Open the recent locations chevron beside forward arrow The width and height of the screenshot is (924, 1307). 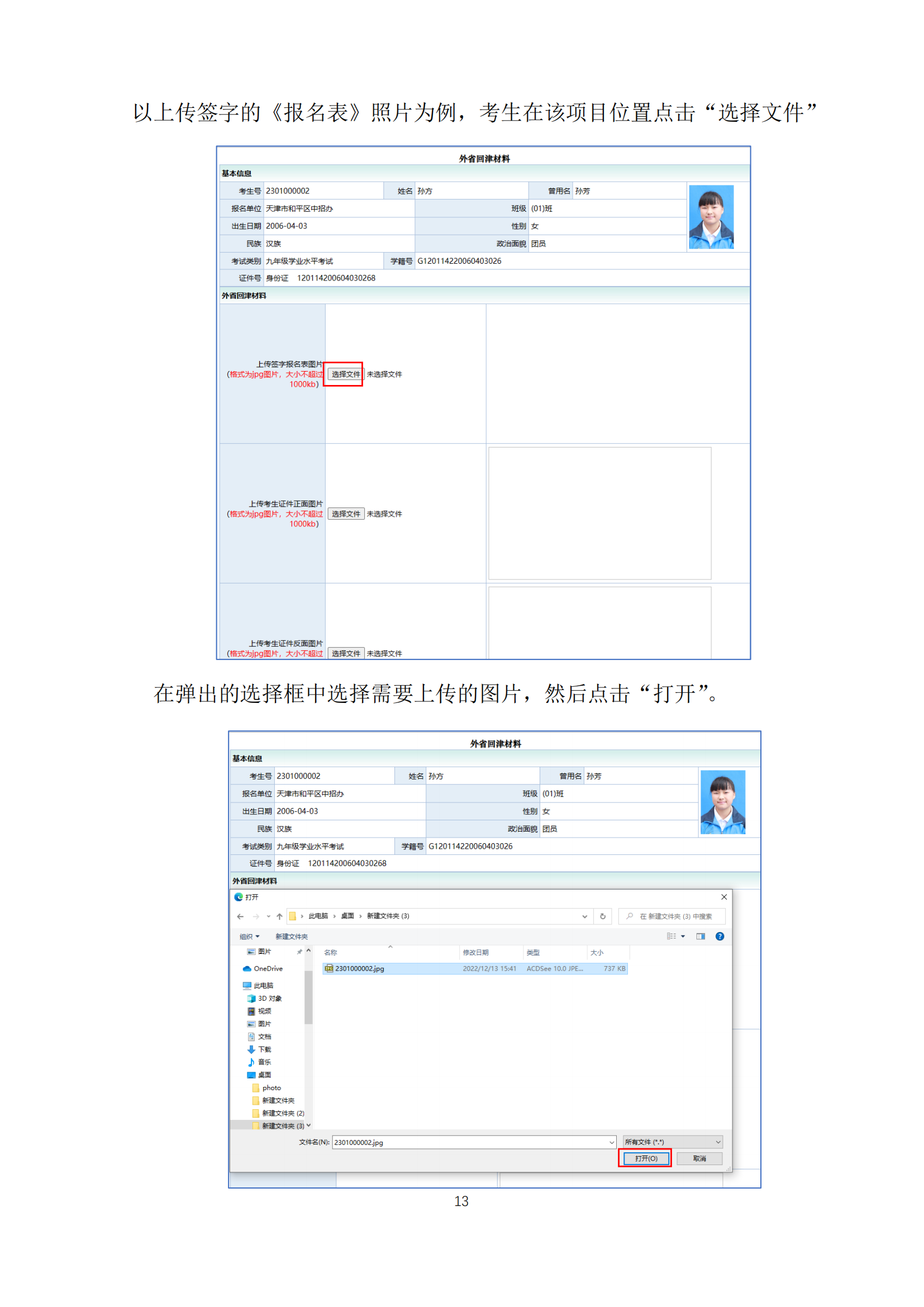point(269,916)
